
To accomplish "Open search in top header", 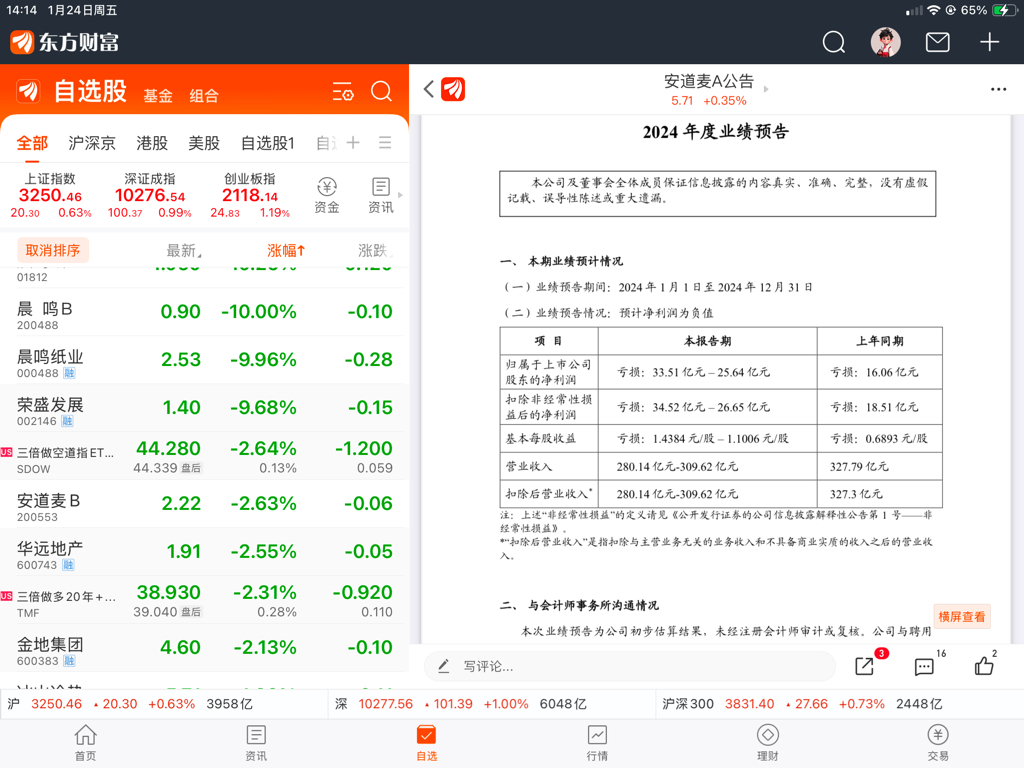I will (x=833, y=42).
